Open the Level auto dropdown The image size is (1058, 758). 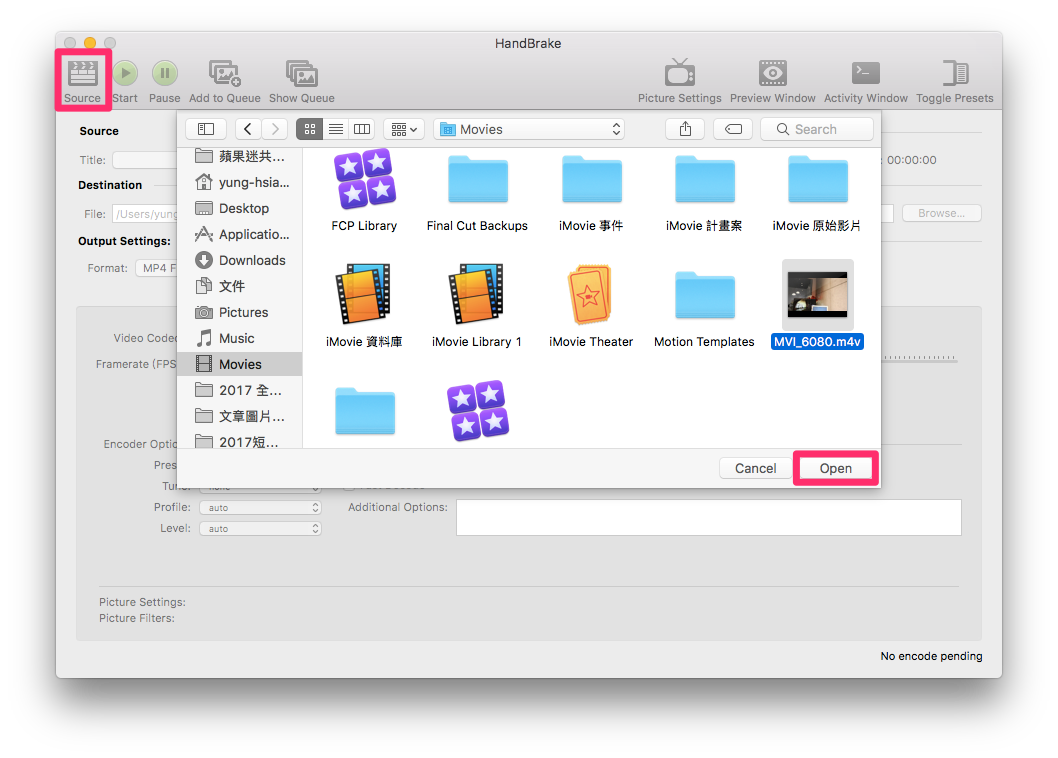[x=260, y=529]
